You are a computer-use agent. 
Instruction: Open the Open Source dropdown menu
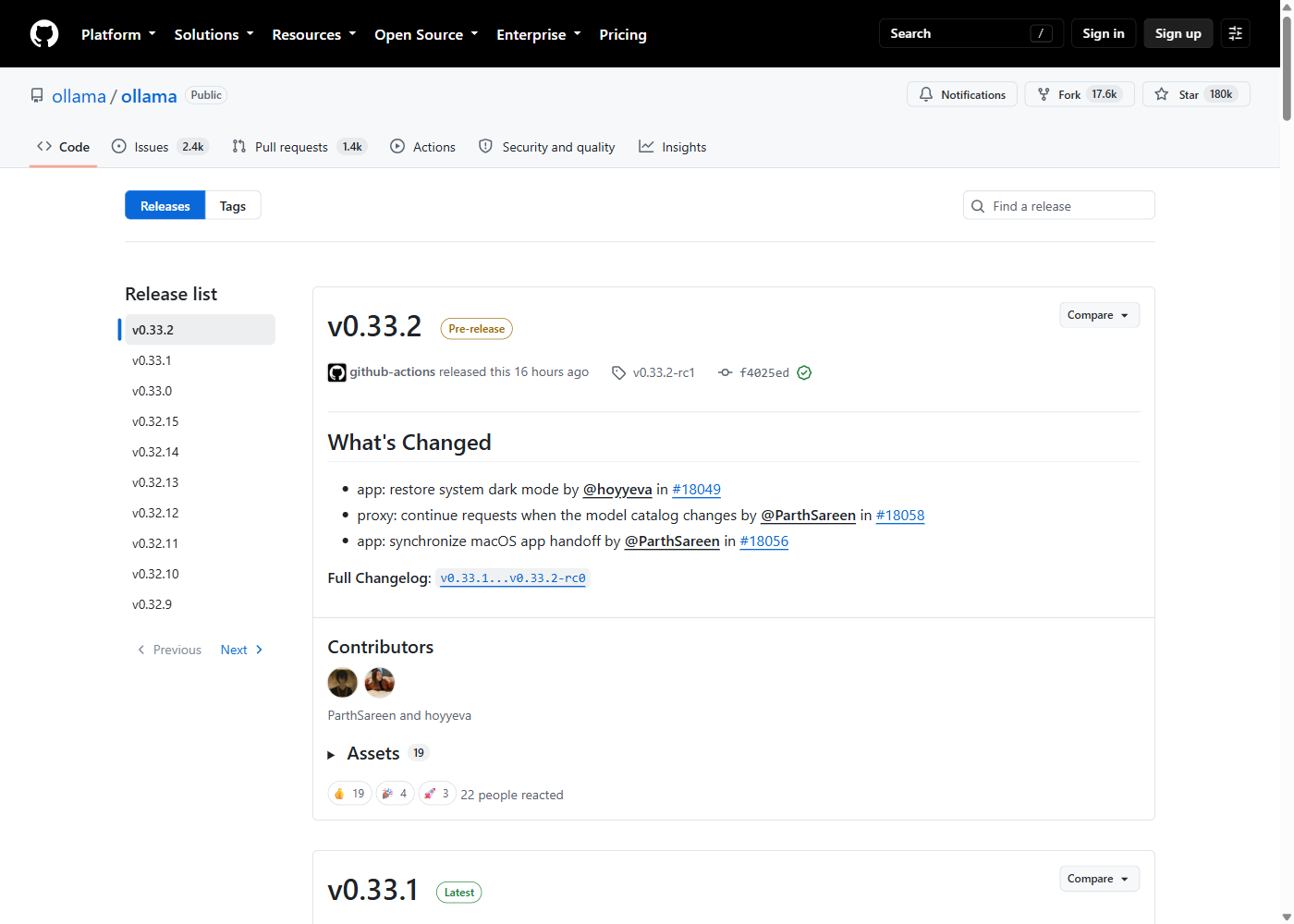point(426,34)
